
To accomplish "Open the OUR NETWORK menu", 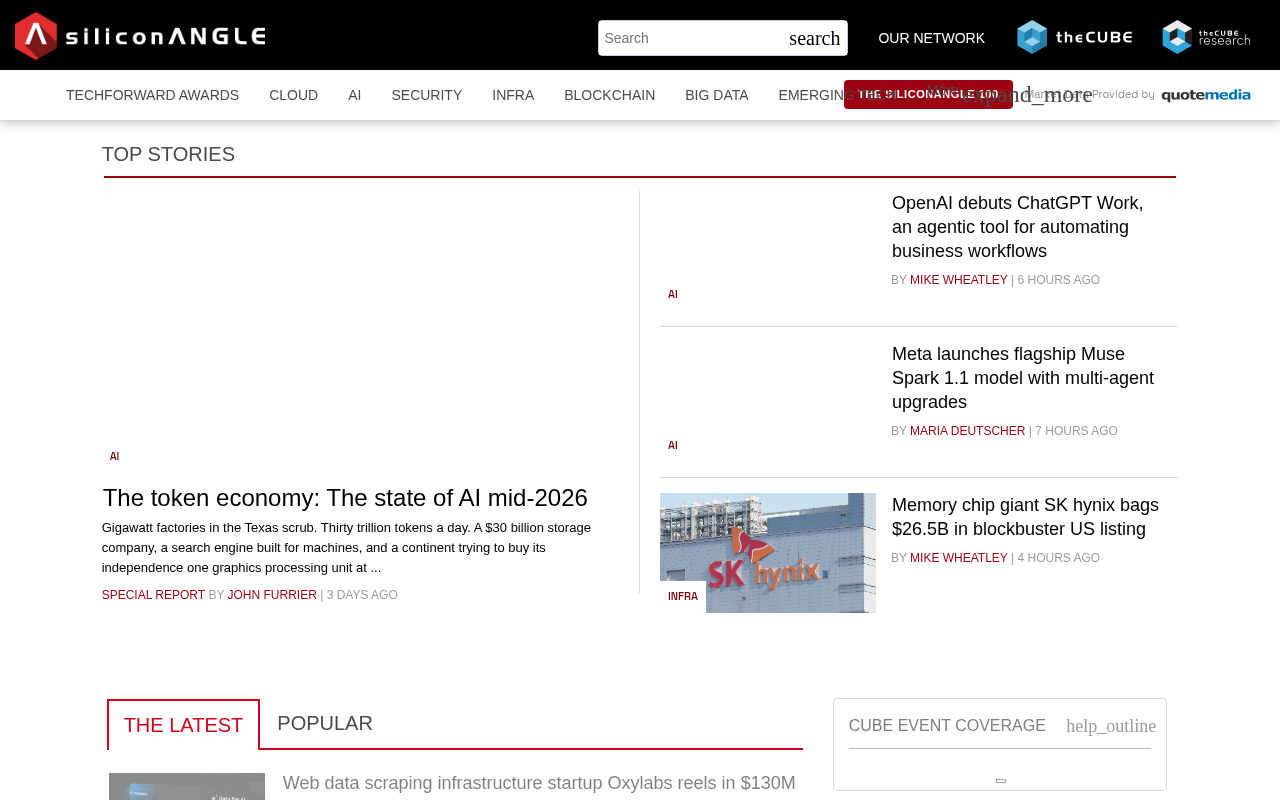I will click(x=931, y=38).
